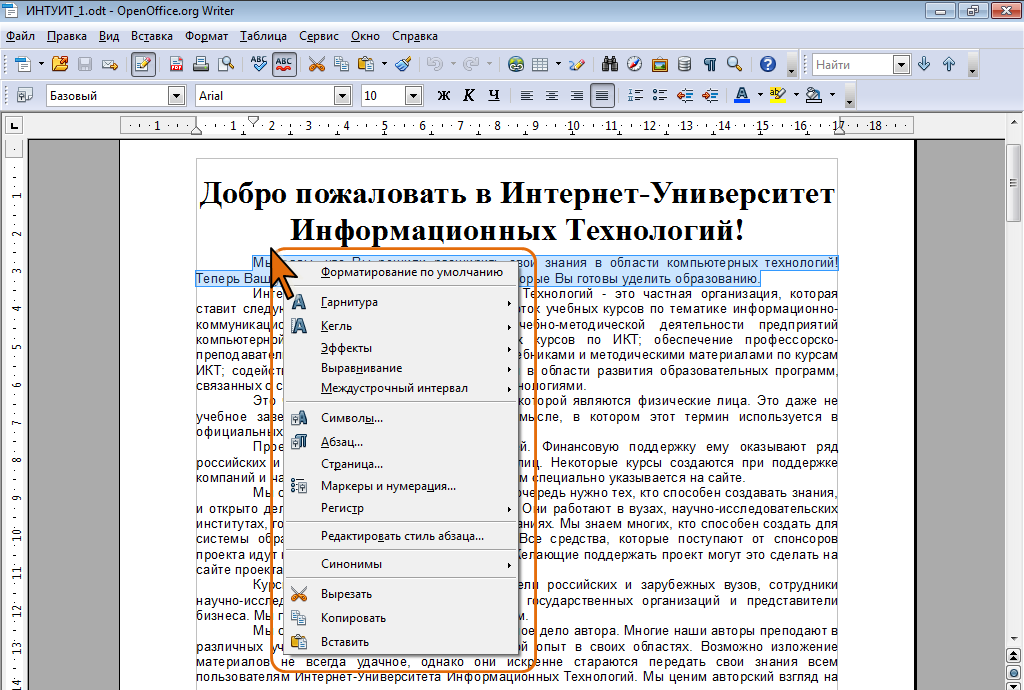Choose Символы... in the context menu

point(402,418)
